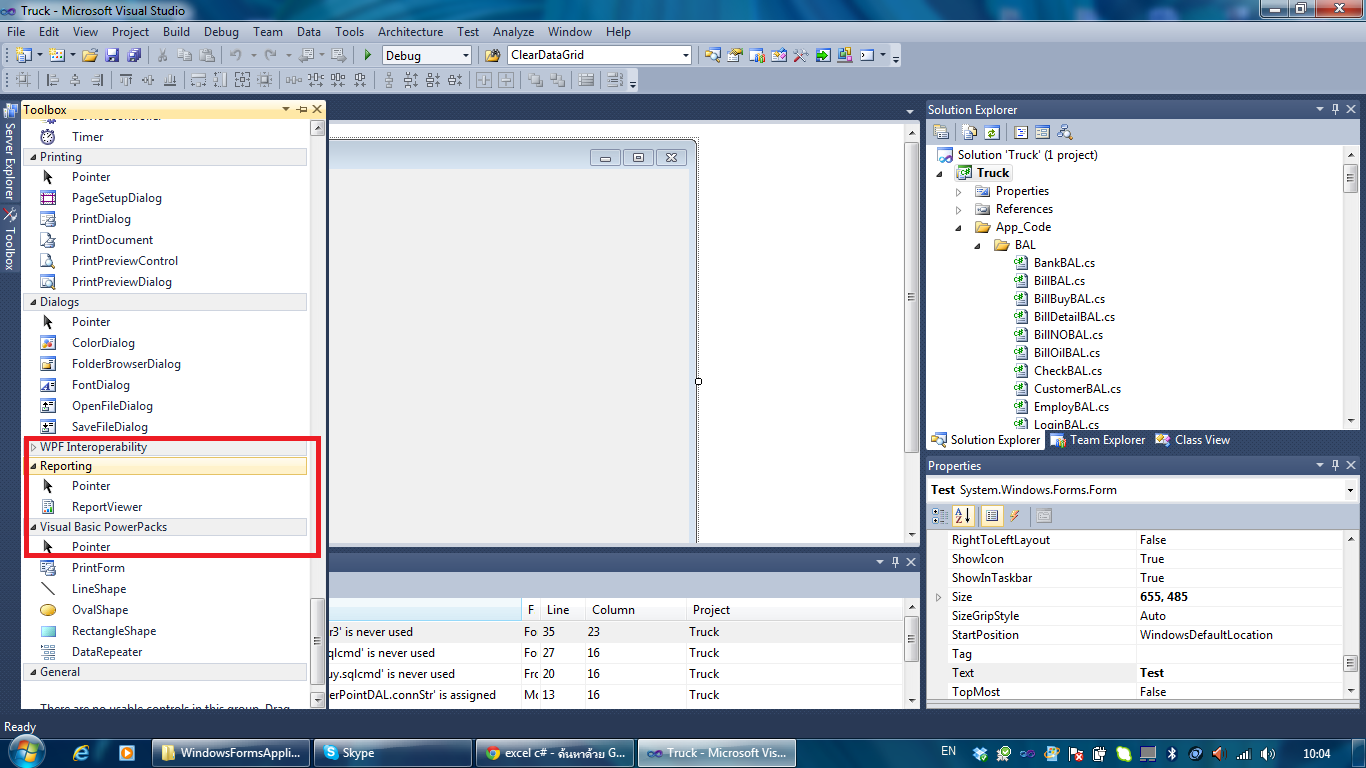Click Show All Files in Solution Explorer
The image size is (1366, 768).
[x=970, y=132]
